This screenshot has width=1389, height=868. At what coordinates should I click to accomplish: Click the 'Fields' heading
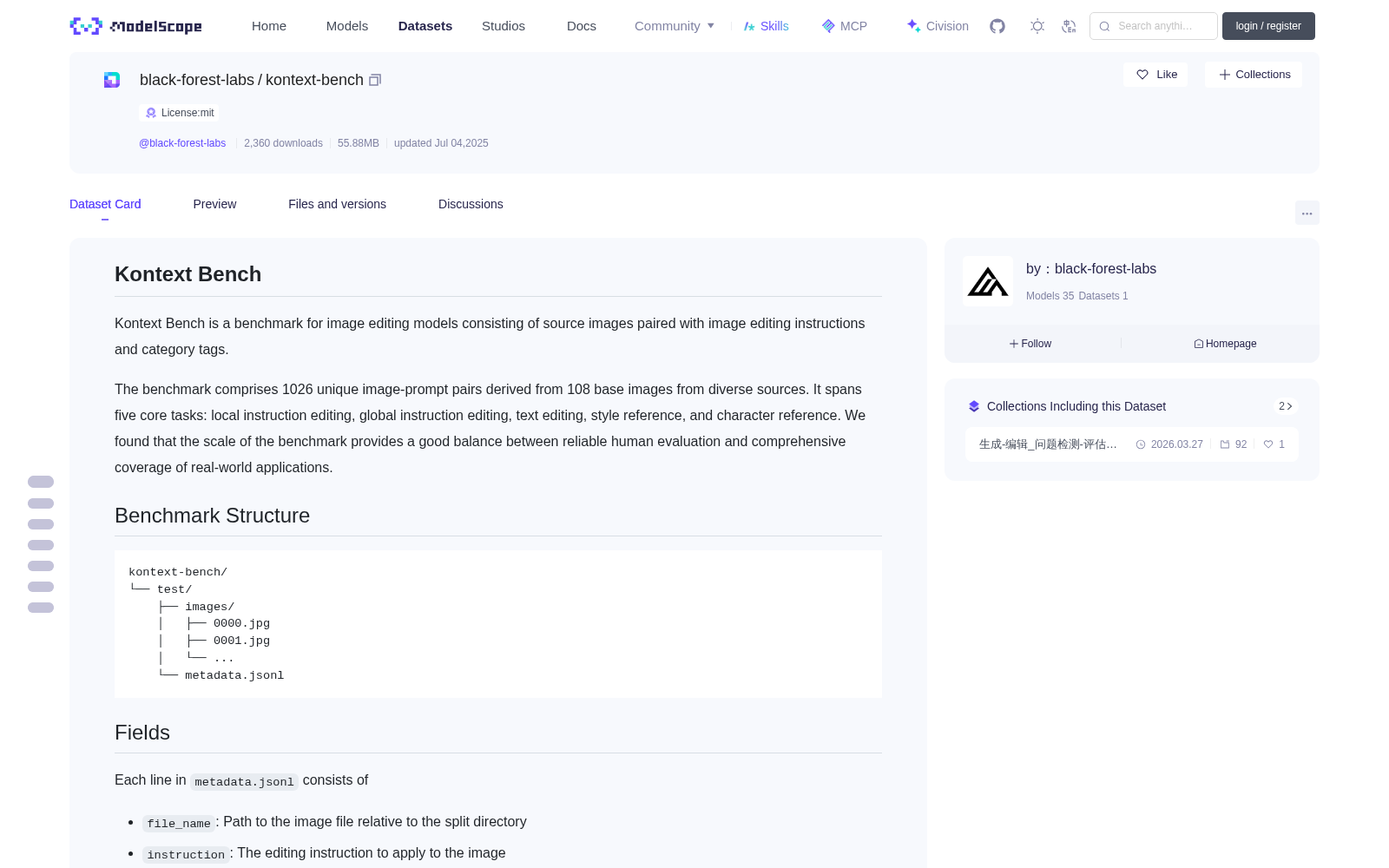point(142,733)
